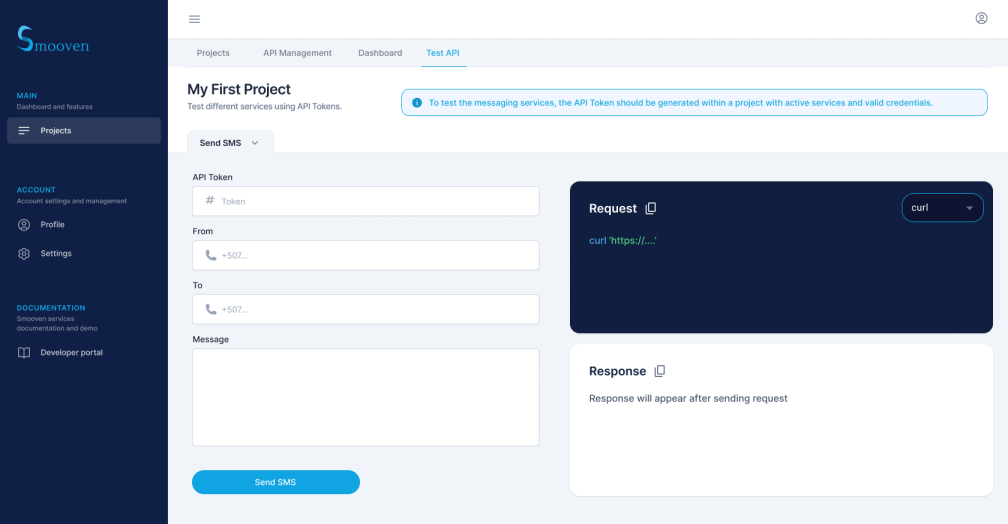
Task: Copy the Request code snippet
Action: point(651,208)
